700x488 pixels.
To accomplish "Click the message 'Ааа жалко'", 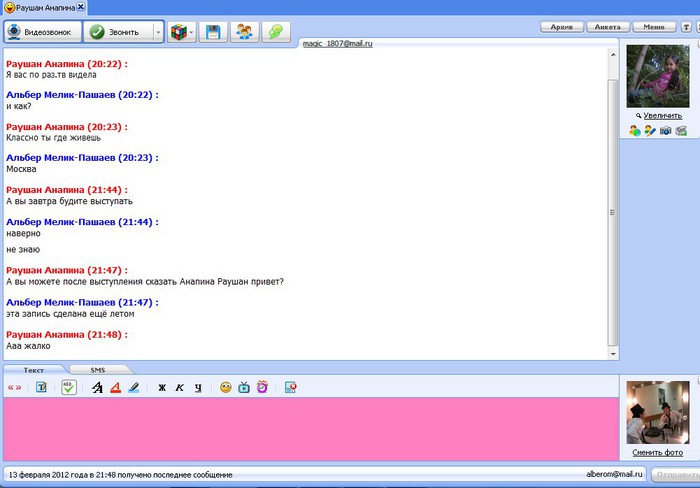I will click(28, 346).
